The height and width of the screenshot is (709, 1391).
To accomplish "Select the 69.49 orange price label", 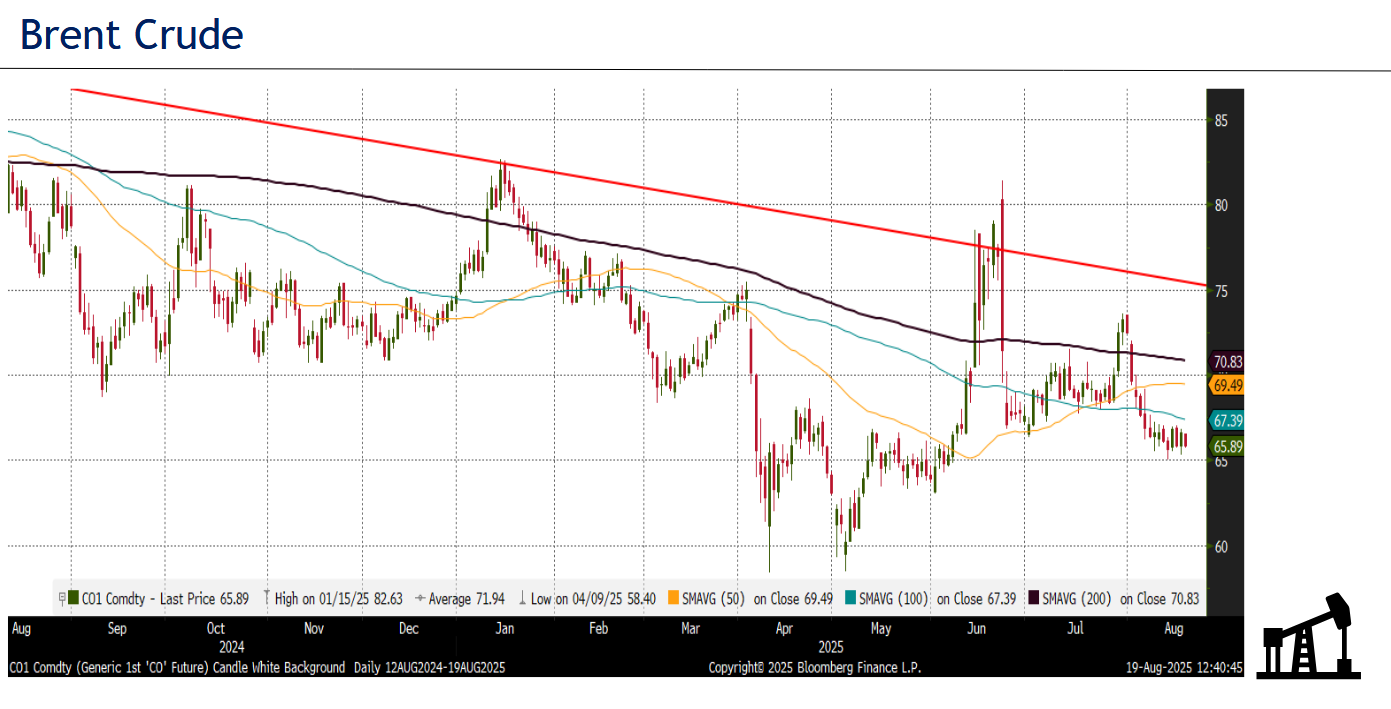I will click(x=1227, y=385).
